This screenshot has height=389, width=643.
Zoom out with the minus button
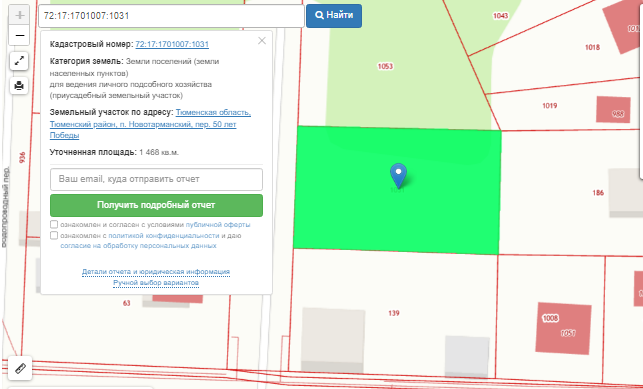point(19,36)
